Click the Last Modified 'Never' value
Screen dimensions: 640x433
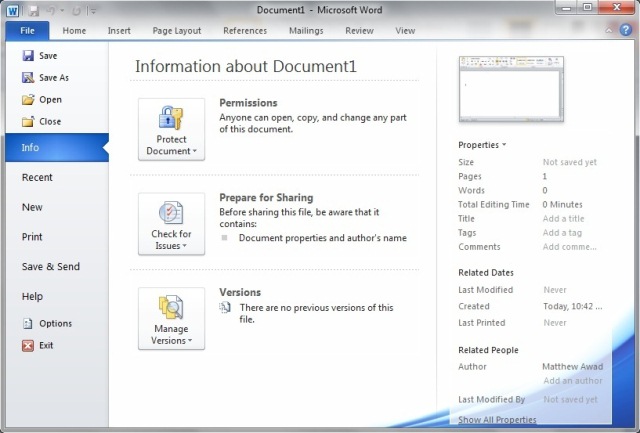coord(555,290)
